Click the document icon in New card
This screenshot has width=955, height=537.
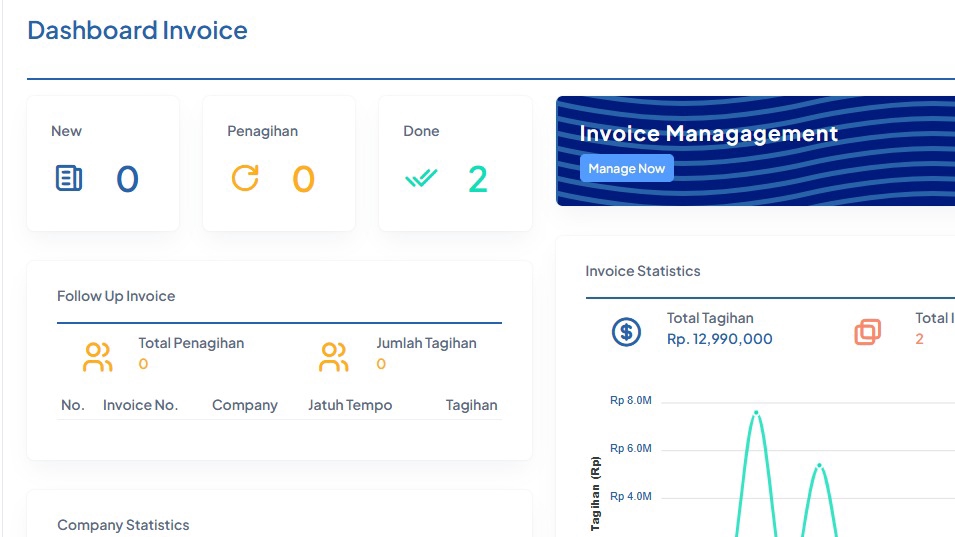(69, 179)
